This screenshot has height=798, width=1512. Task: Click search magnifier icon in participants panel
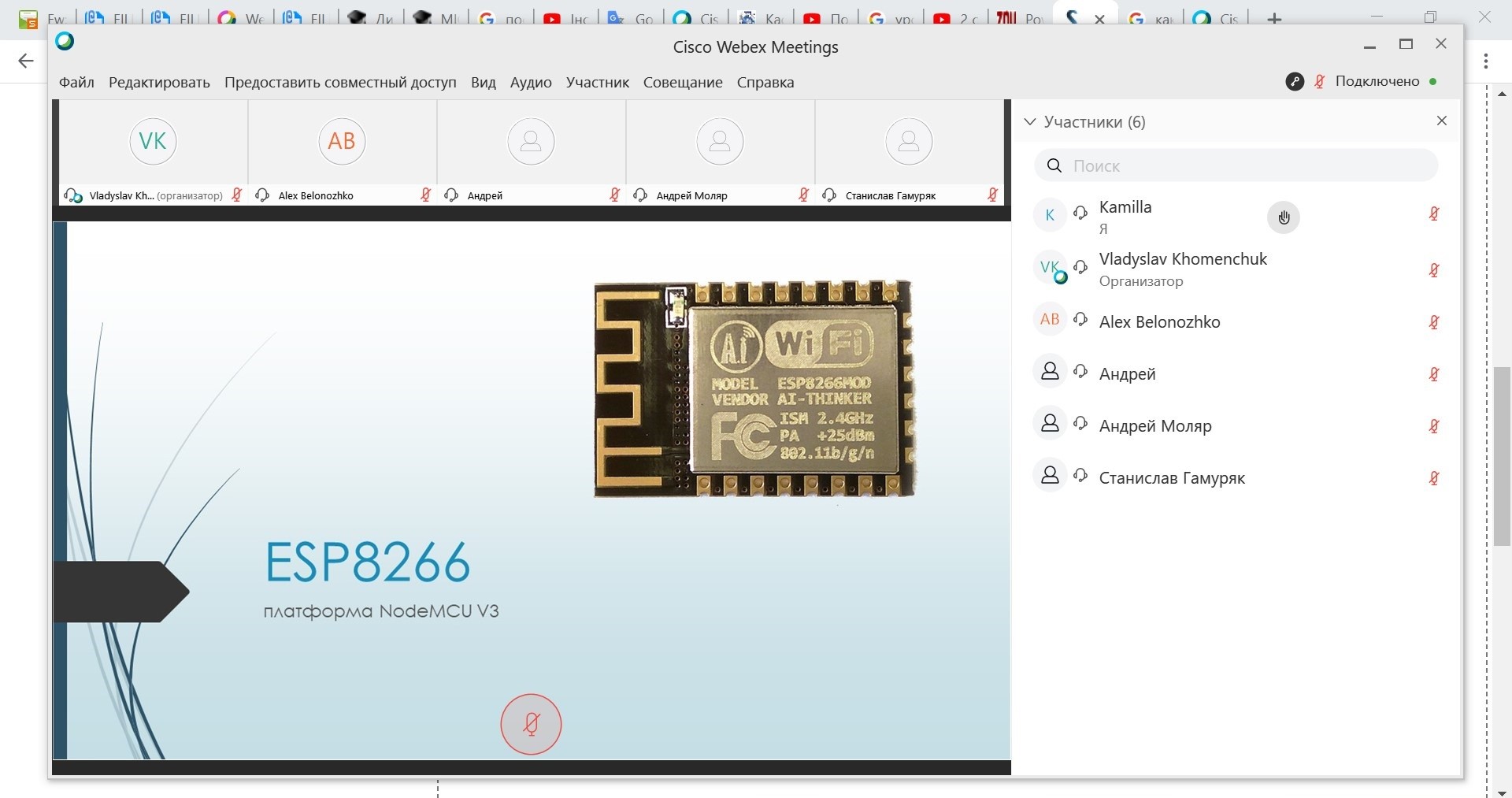[x=1054, y=165]
